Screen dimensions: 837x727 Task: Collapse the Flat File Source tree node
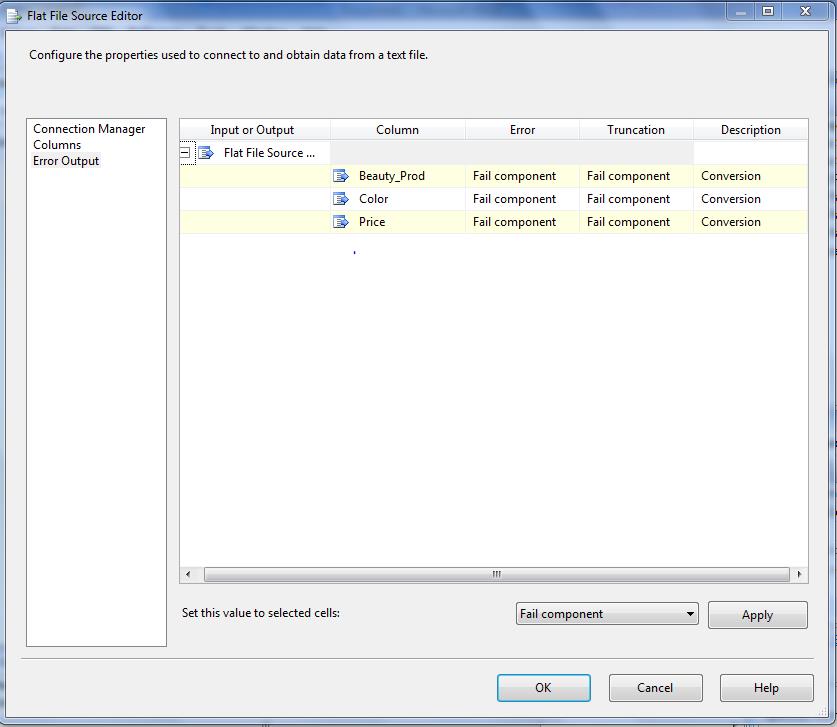(x=186, y=153)
